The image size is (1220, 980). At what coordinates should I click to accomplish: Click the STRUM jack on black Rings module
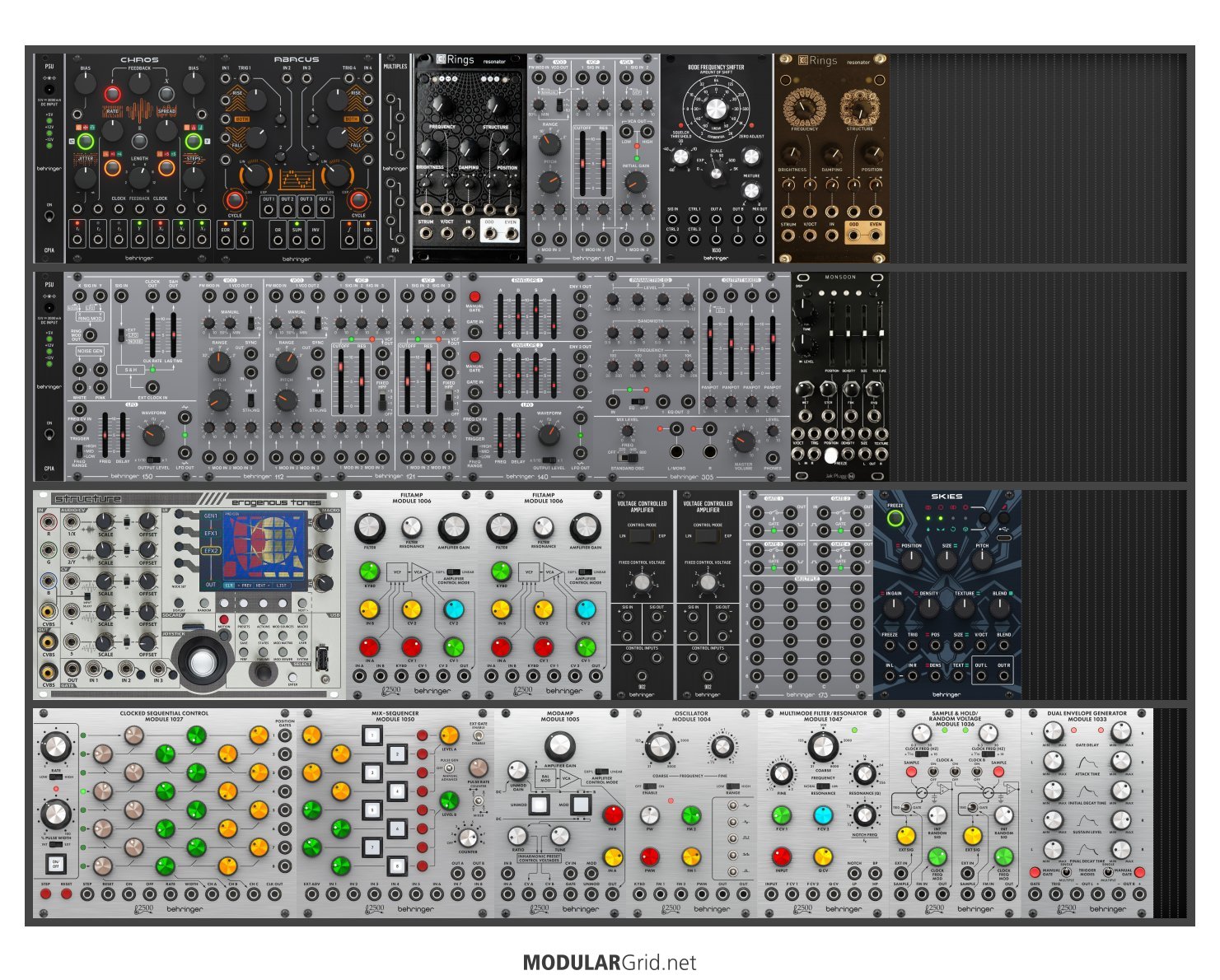[426, 235]
